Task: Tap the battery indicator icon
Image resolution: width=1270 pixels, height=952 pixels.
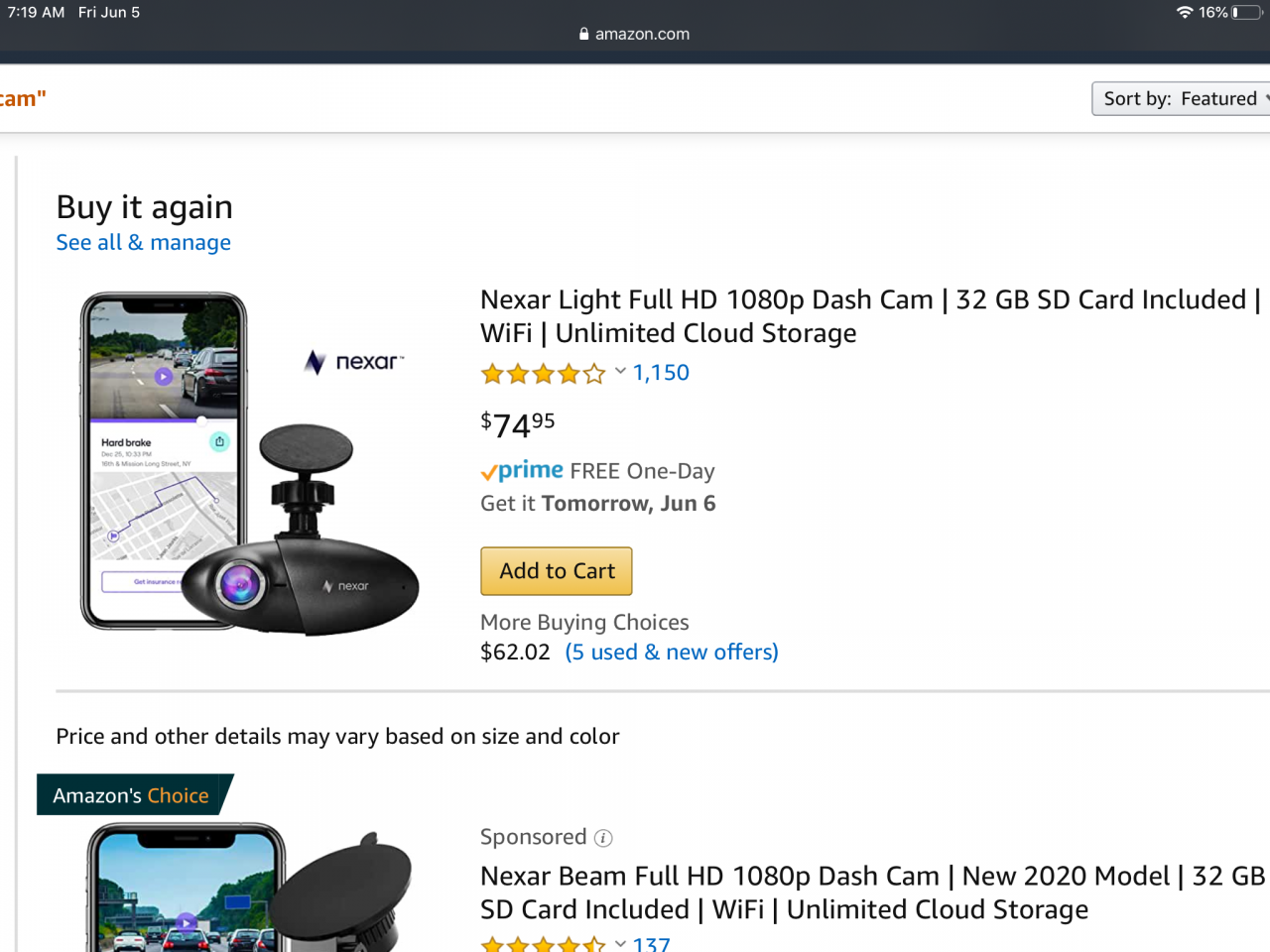Action: (1247, 13)
